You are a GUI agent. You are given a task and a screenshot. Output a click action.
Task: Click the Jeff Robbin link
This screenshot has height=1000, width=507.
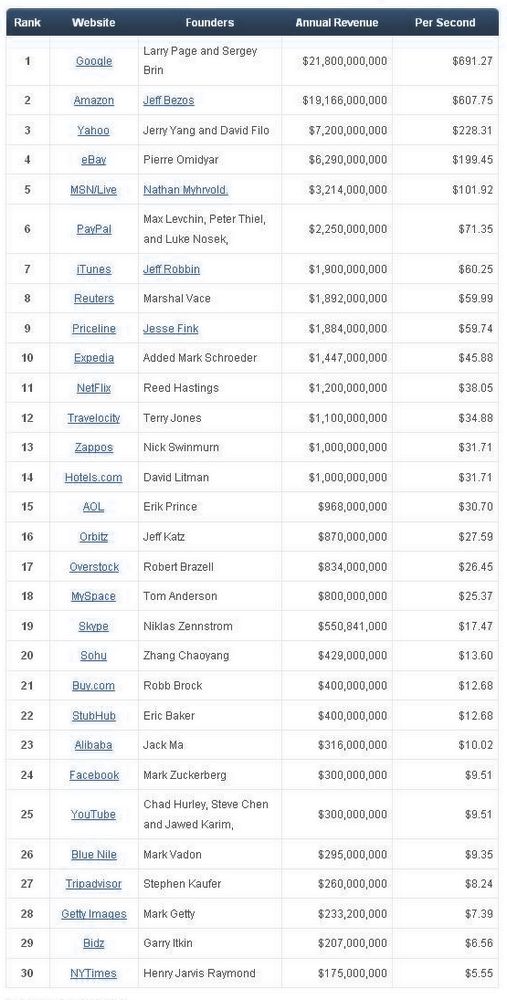pos(172,269)
